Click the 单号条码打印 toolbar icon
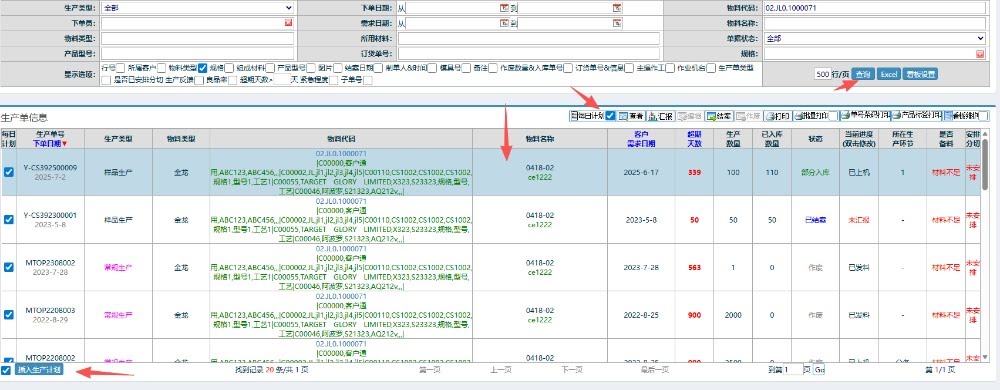The width and height of the screenshot is (1000, 390). tap(846, 115)
